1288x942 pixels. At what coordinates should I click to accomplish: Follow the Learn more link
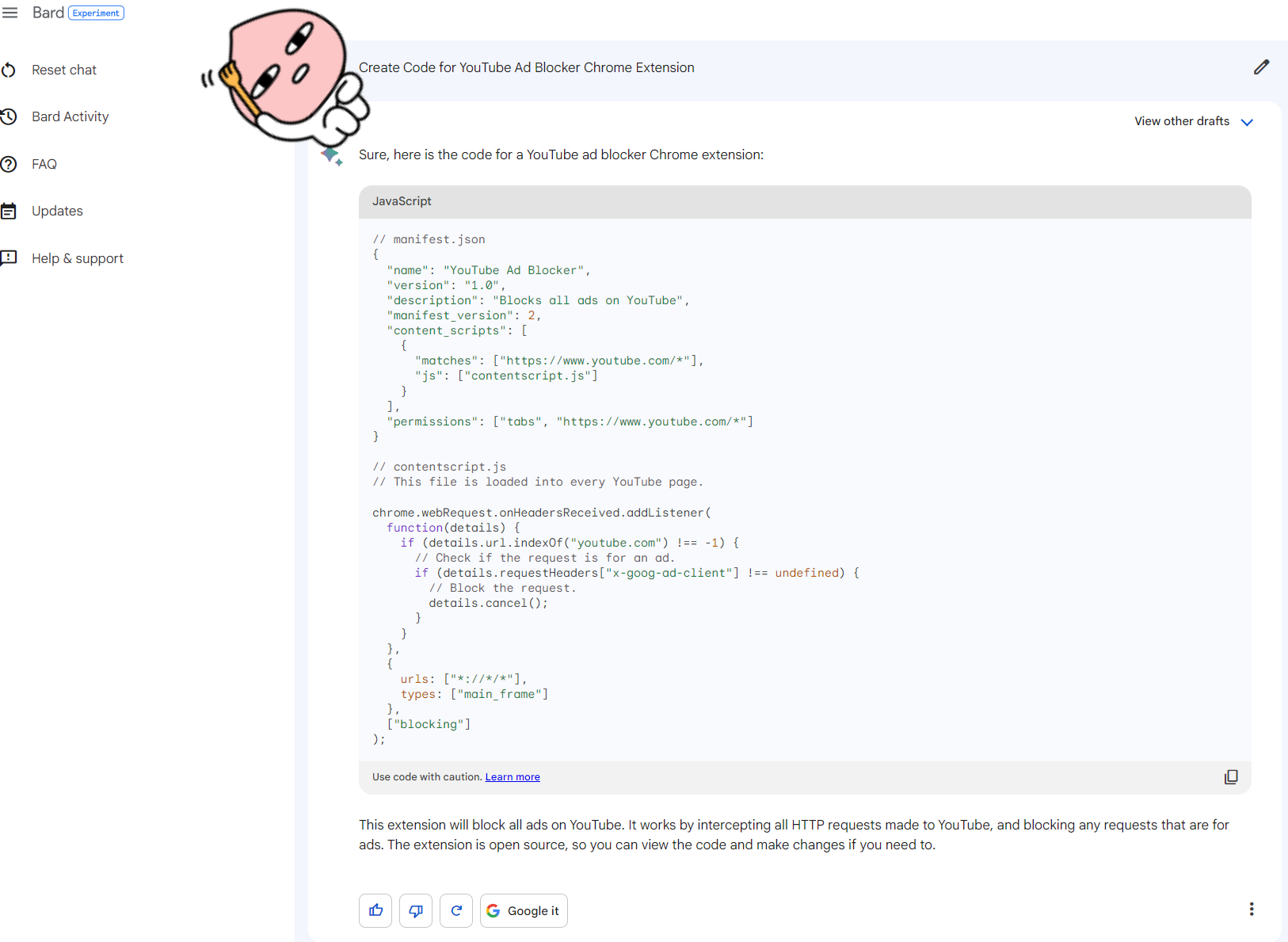[513, 777]
